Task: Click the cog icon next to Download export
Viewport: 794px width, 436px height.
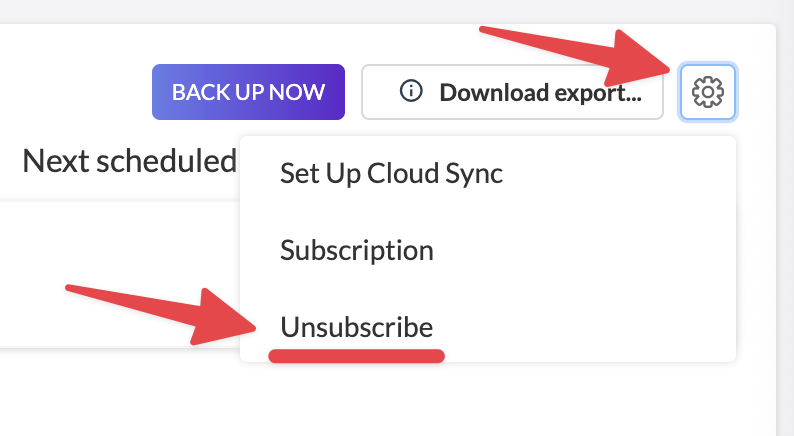Action: click(708, 92)
